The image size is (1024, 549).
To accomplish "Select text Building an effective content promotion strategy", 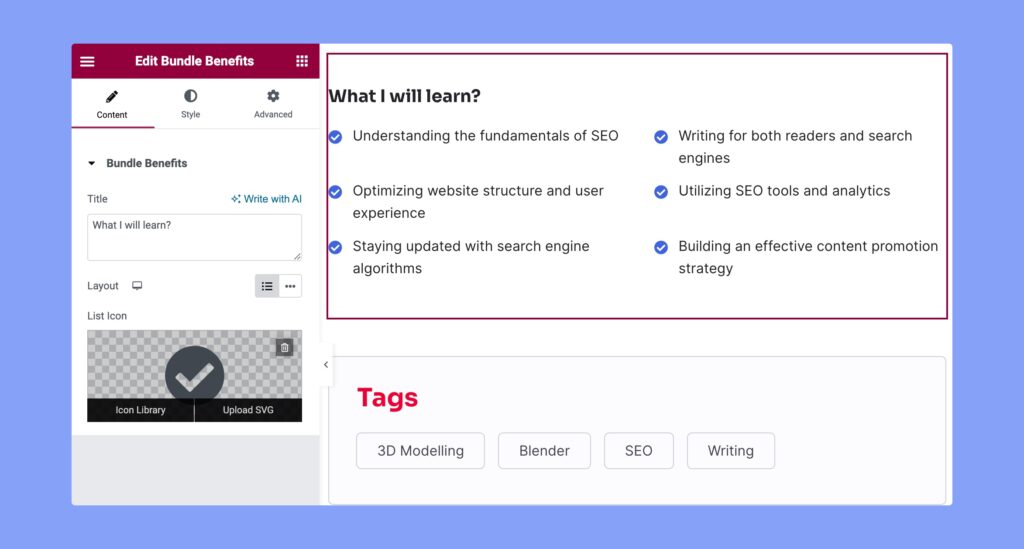I will (x=808, y=257).
